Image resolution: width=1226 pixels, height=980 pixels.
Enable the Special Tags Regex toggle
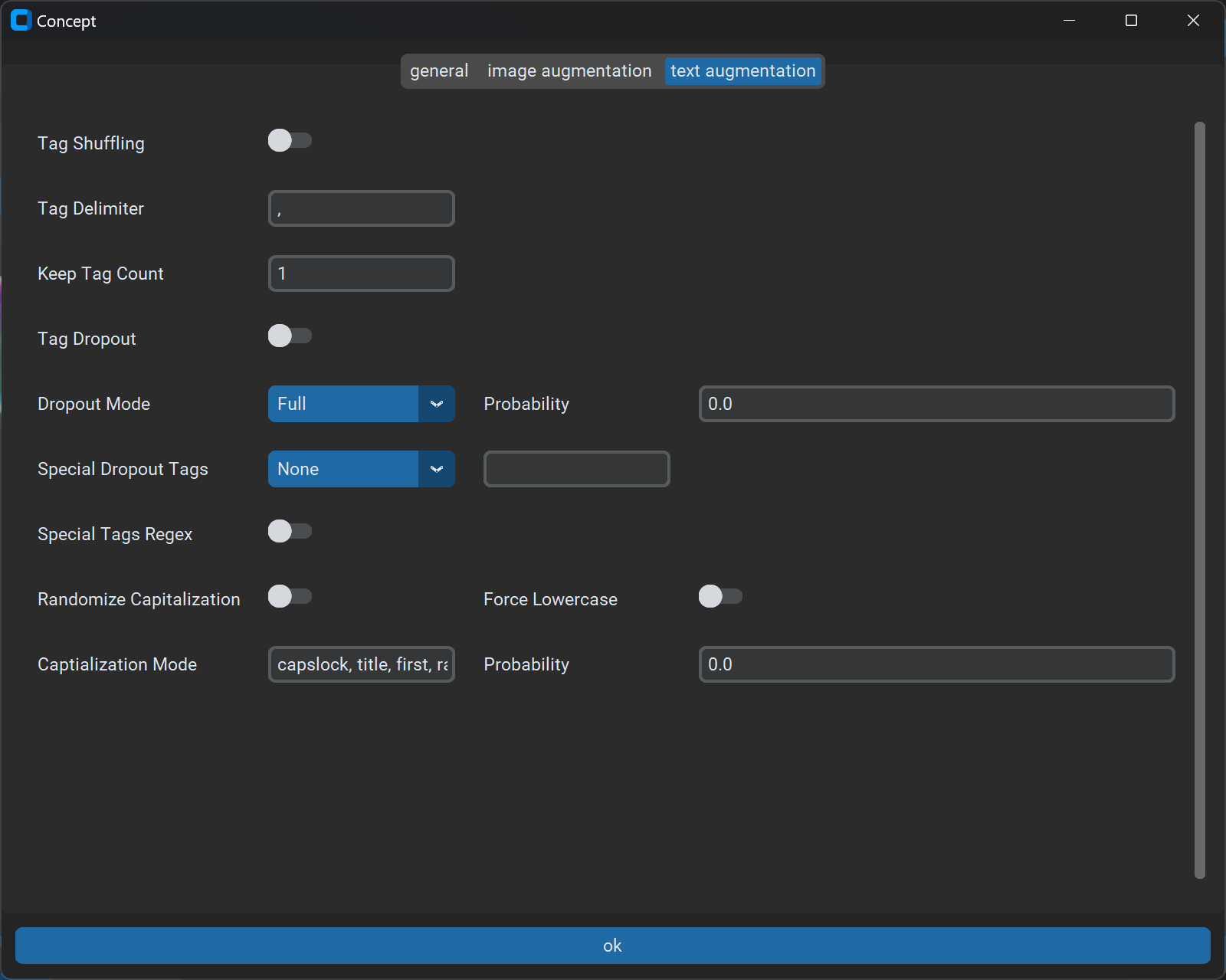pyautogui.click(x=290, y=532)
